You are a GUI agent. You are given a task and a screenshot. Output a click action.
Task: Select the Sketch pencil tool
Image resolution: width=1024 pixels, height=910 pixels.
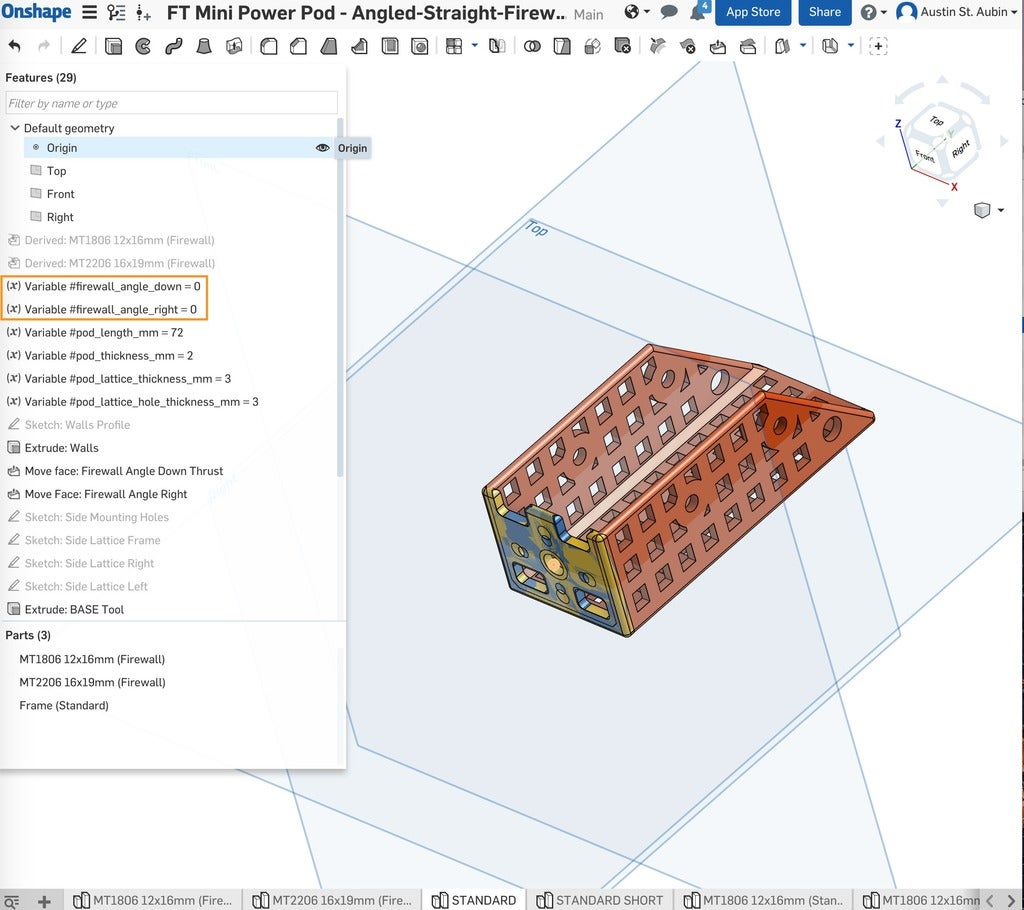79,46
